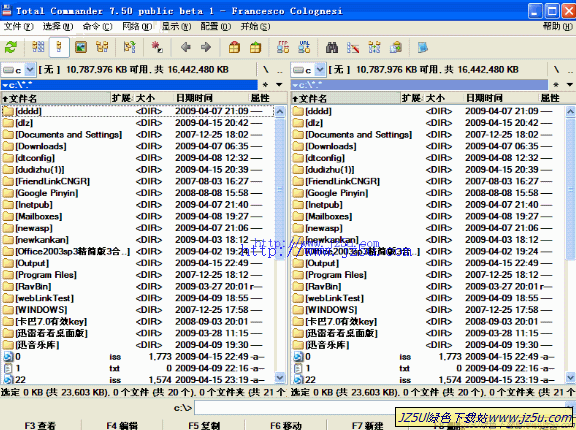This screenshot has width=576, height=430.
Task: Select 1 txt file icon in right panel
Action: pyautogui.click(x=298, y=368)
